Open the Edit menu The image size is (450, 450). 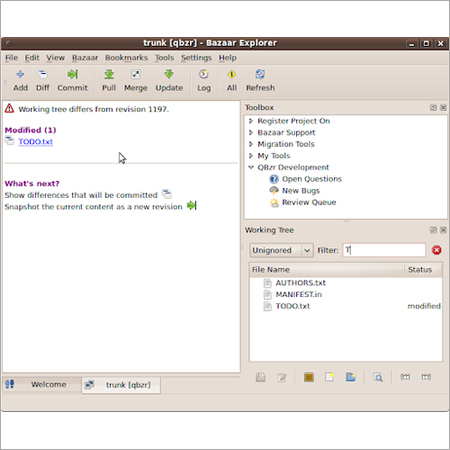[32, 58]
